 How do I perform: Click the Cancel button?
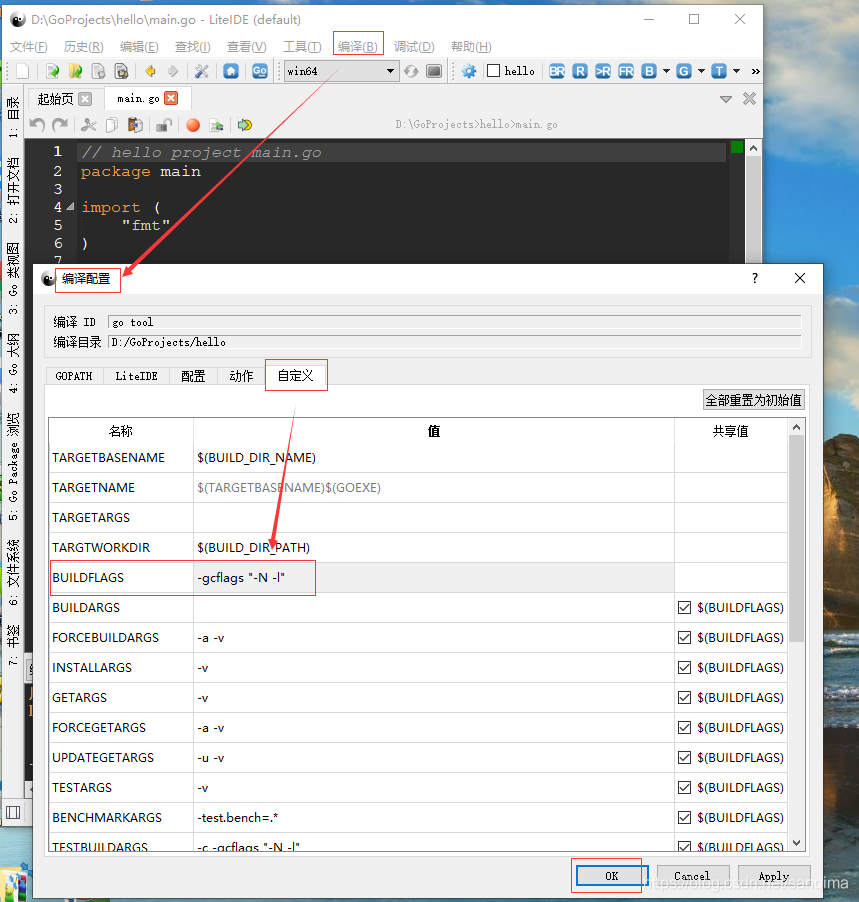point(693,876)
